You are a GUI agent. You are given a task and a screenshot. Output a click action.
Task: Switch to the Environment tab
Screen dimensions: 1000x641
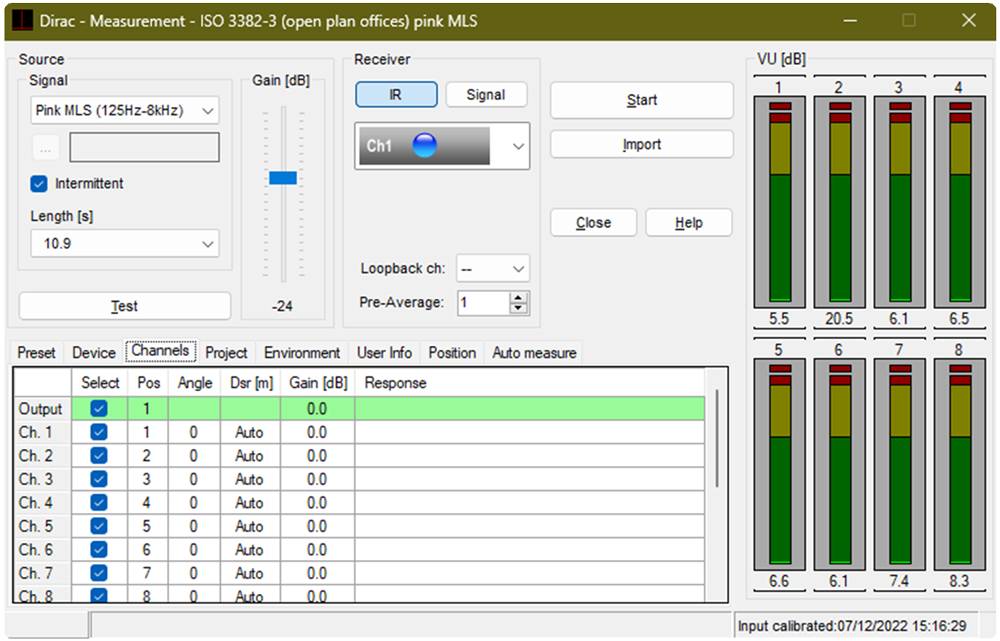[302, 353]
